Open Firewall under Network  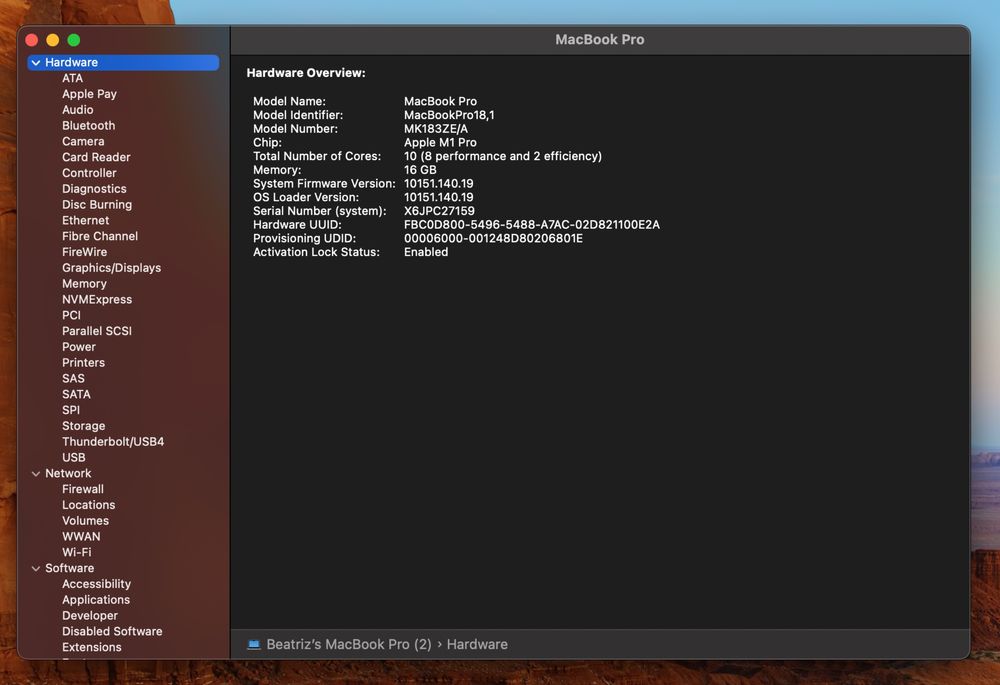(x=83, y=489)
